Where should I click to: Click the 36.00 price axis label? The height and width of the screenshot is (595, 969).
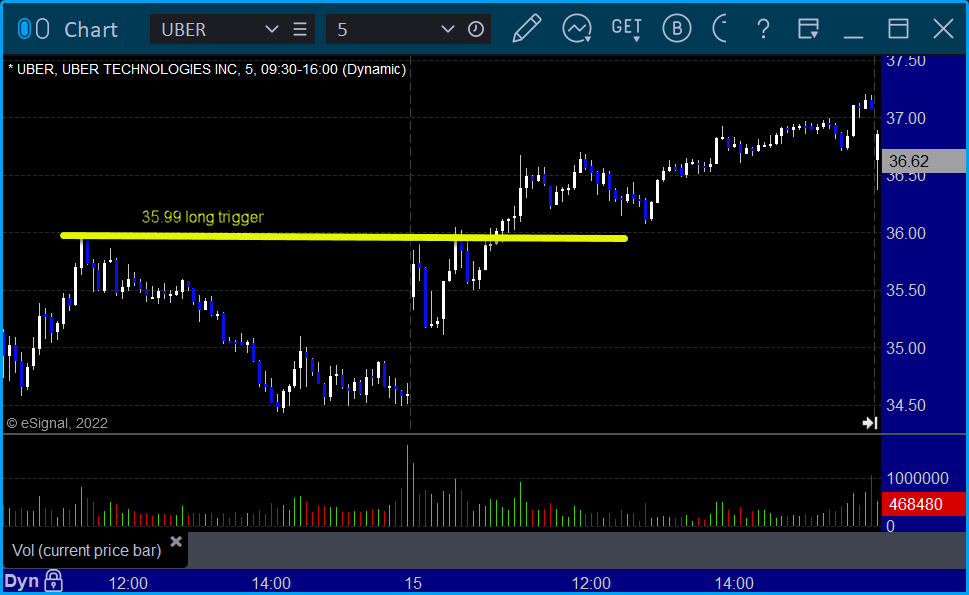click(906, 233)
